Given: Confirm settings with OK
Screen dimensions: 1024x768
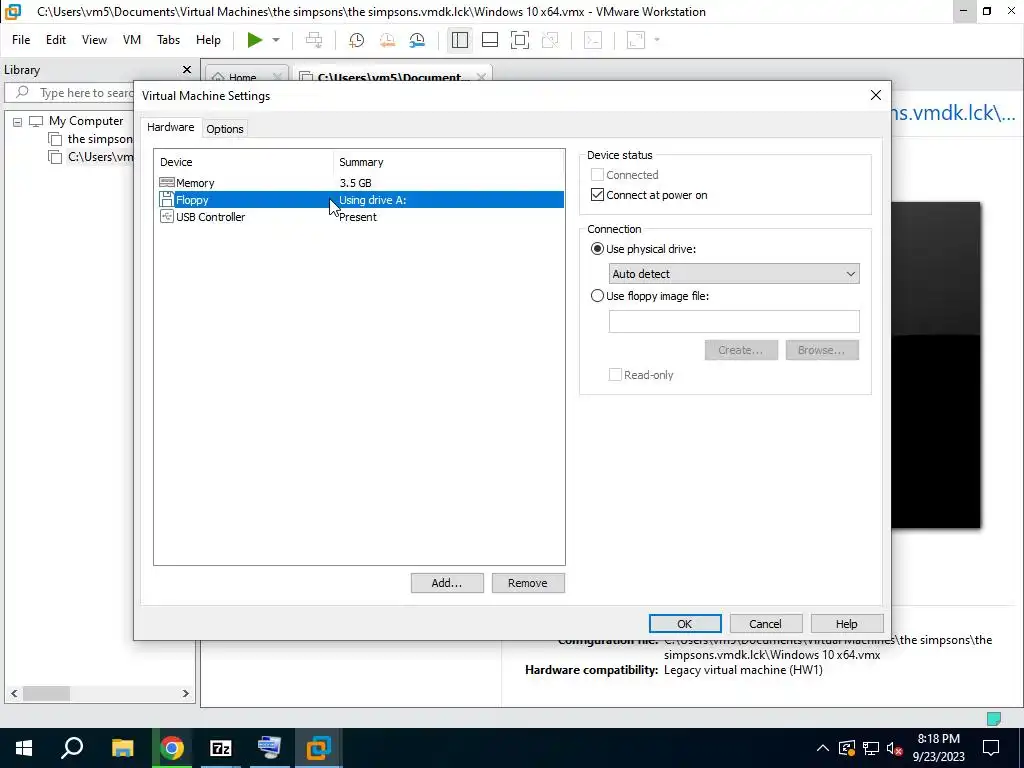Looking at the screenshot, I should tap(684, 624).
